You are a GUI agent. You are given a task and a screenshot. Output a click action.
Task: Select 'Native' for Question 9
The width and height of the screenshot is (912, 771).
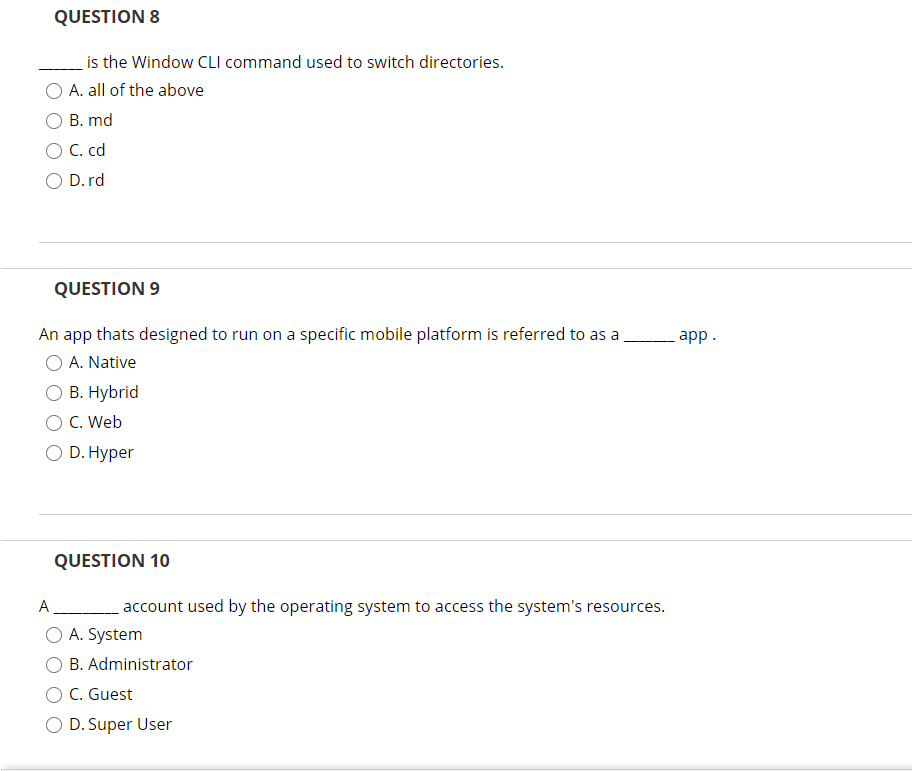[x=53, y=362]
